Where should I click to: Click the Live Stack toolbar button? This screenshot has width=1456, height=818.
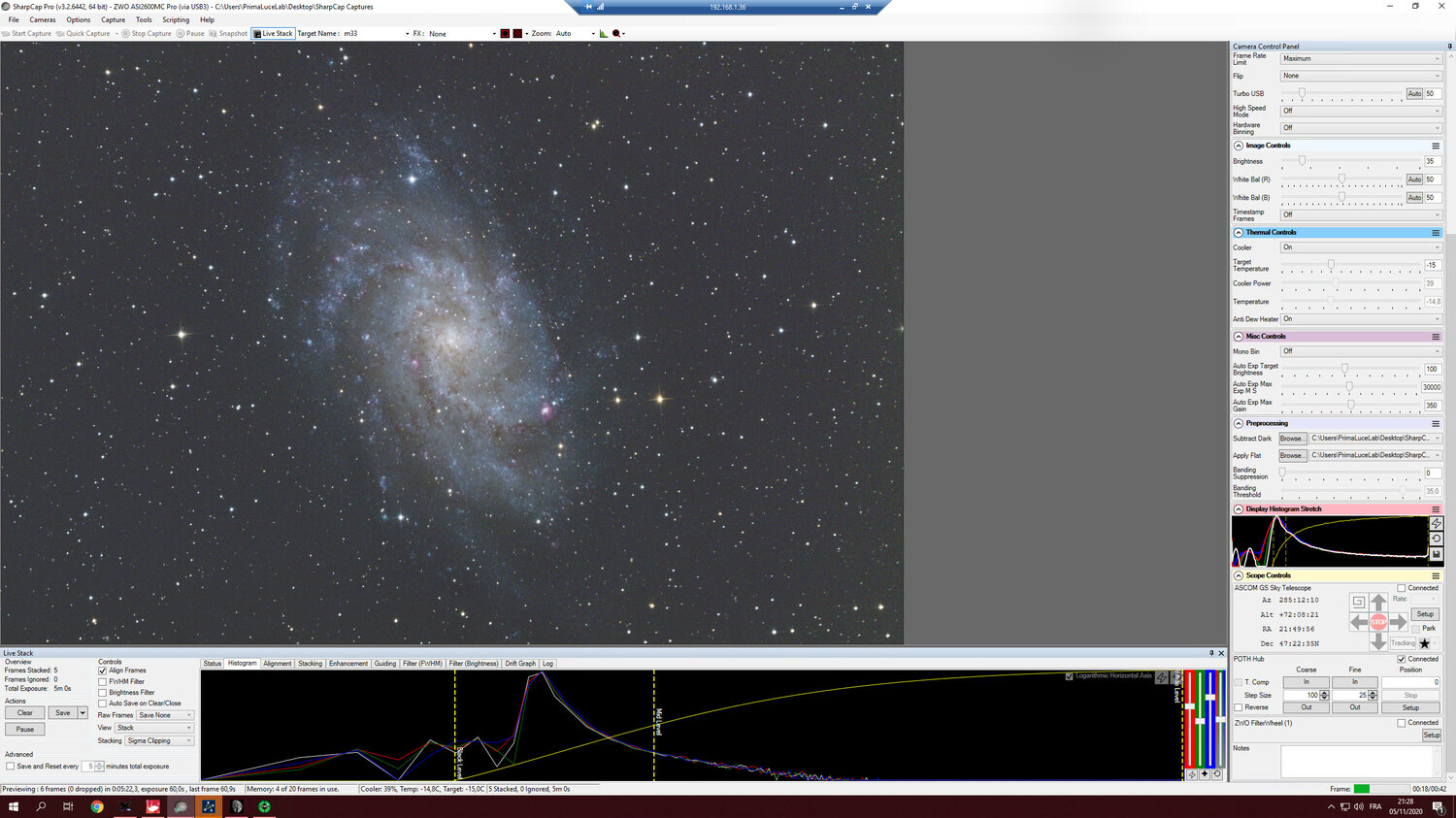(x=273, y=33)
